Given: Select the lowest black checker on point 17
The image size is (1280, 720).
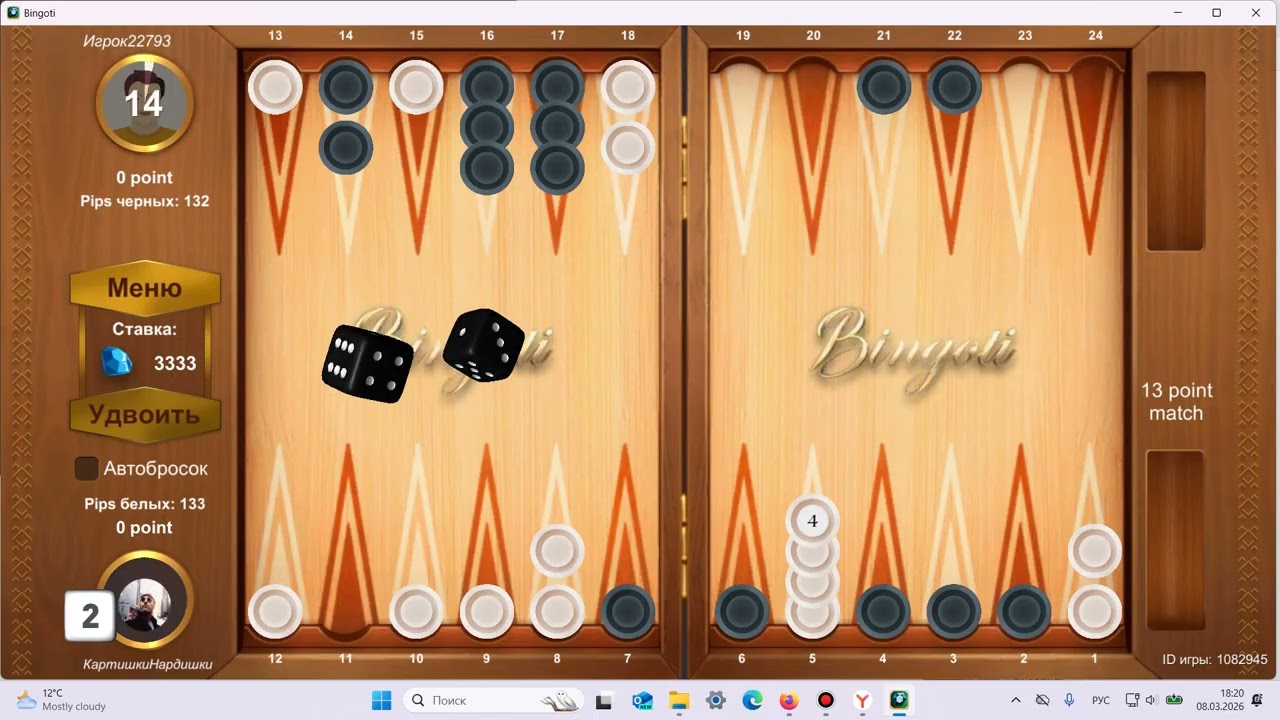Looking at the screenshot, I should 557,167.
